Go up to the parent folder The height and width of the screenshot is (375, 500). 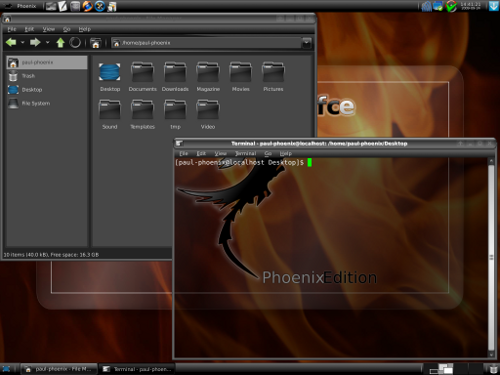60,42
